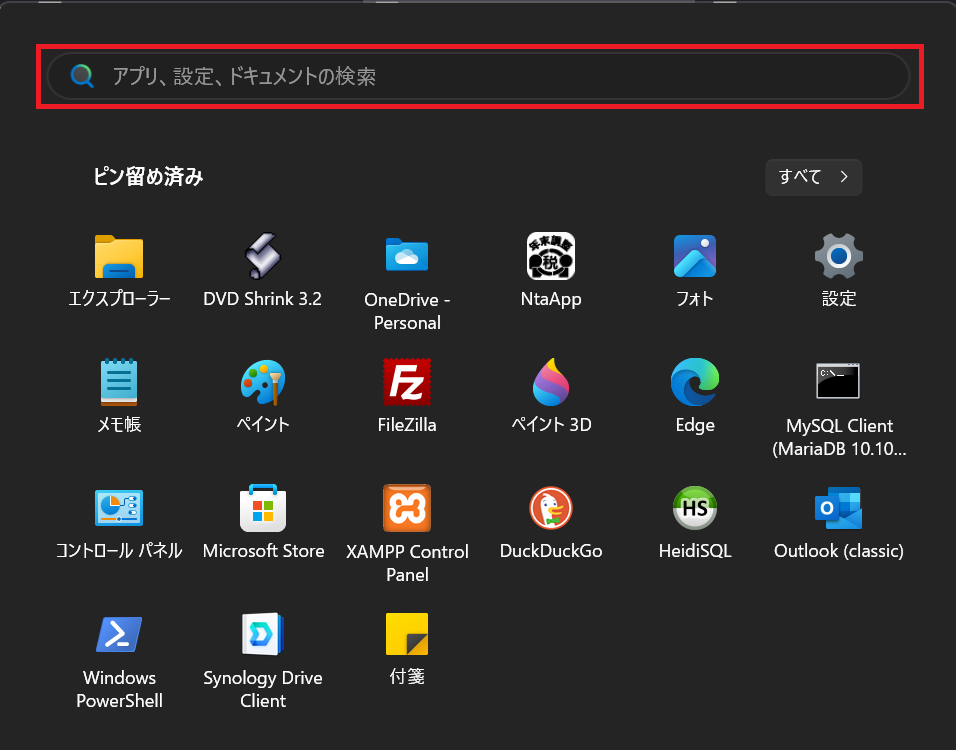
Task: Open the 付箋 sticky notes app
Action: (407, 634)
